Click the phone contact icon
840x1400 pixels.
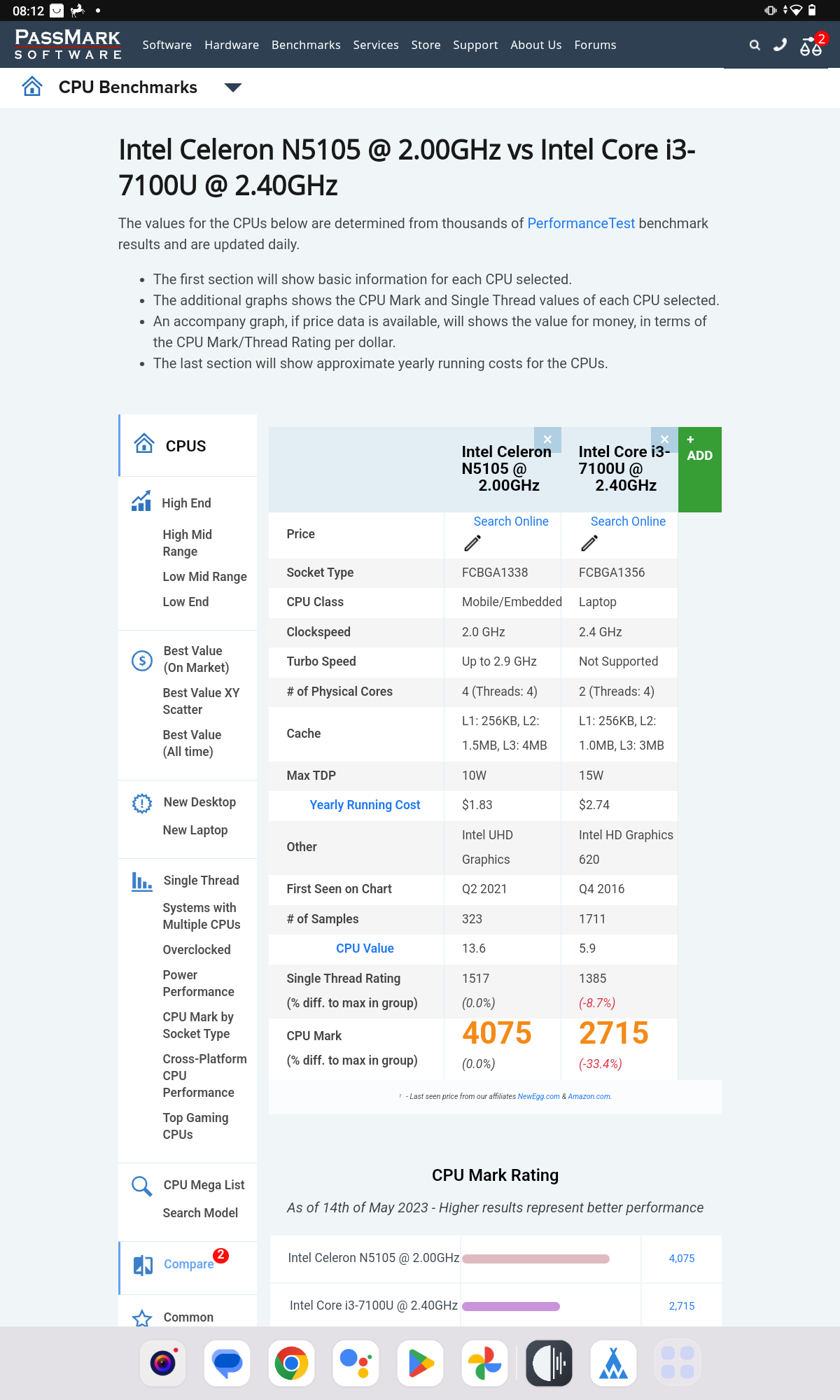tap(780, 45)
